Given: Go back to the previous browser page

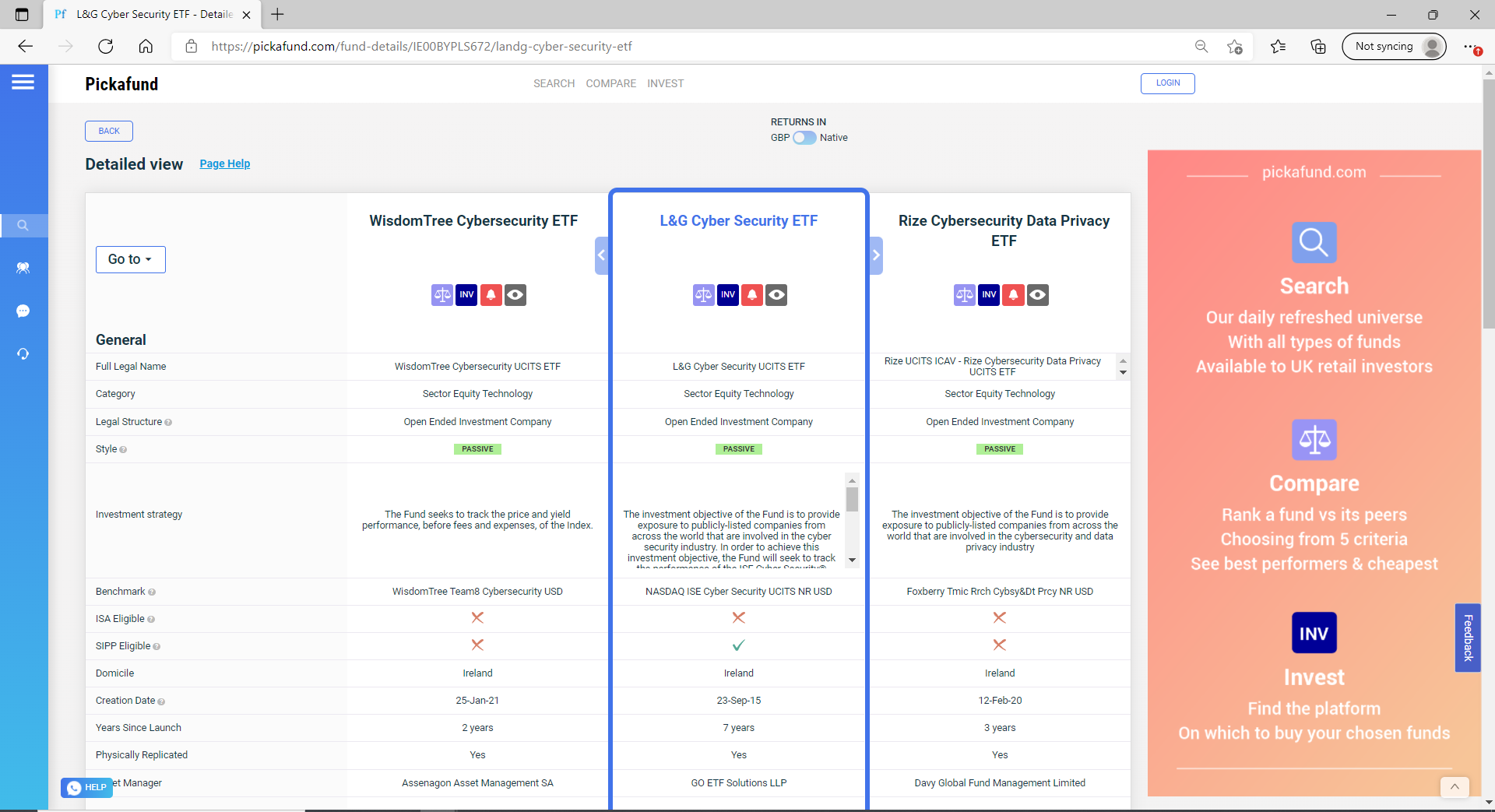Looking at the screenshot, I should tap(25, 47).
